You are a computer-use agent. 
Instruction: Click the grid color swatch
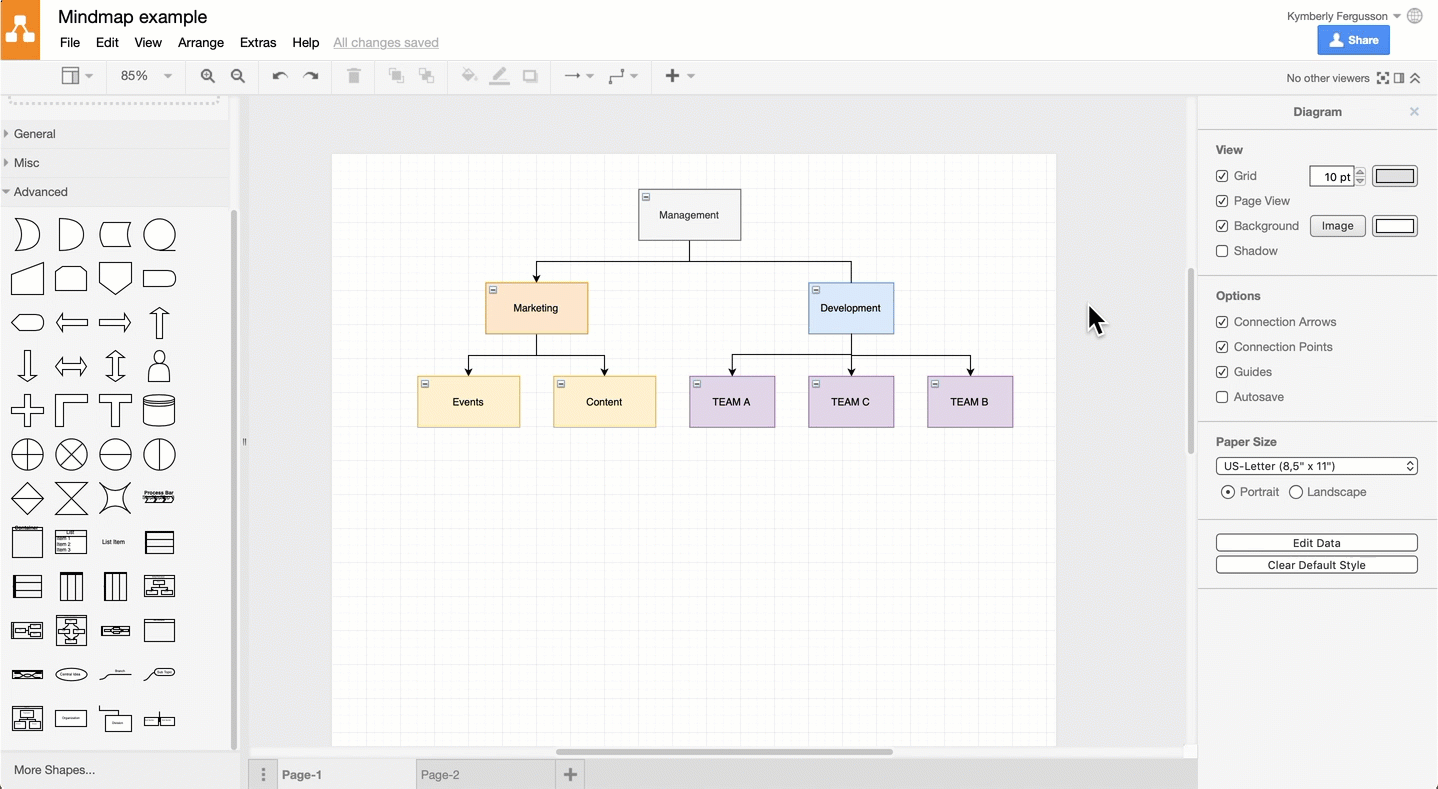point(1395,176)
